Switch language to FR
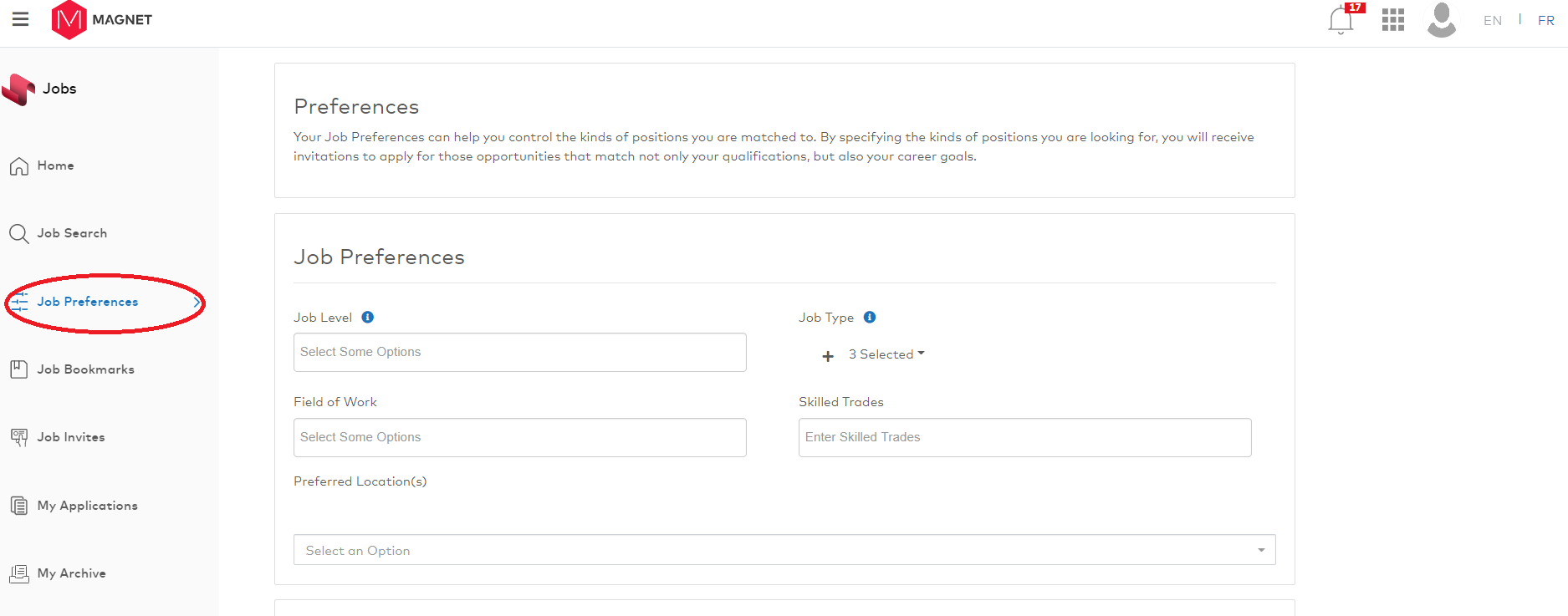The height and width of the screenshot is (616, 1568). point(1545,21)
